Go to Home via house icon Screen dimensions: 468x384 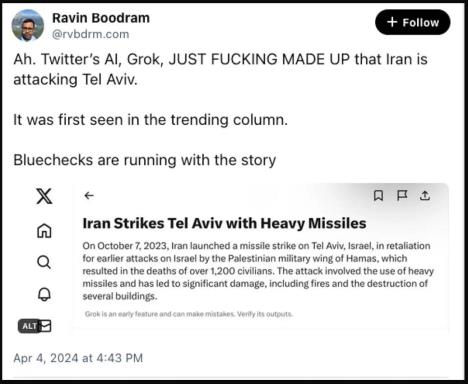tap(44, 231)
